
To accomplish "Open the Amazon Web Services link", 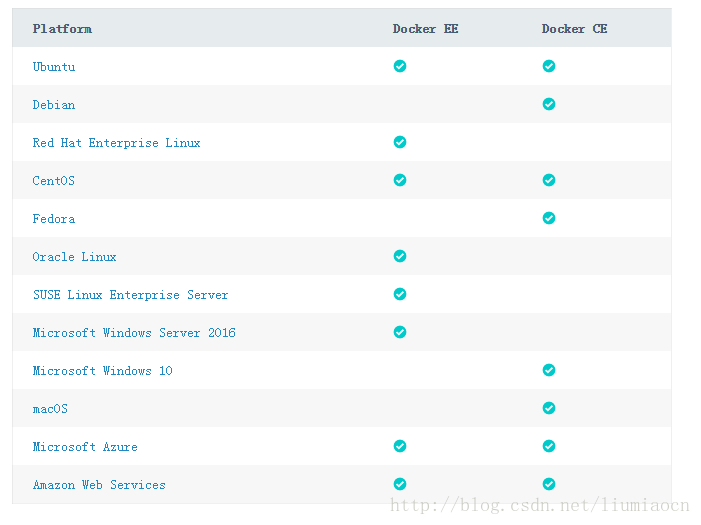I will point(99,485).
